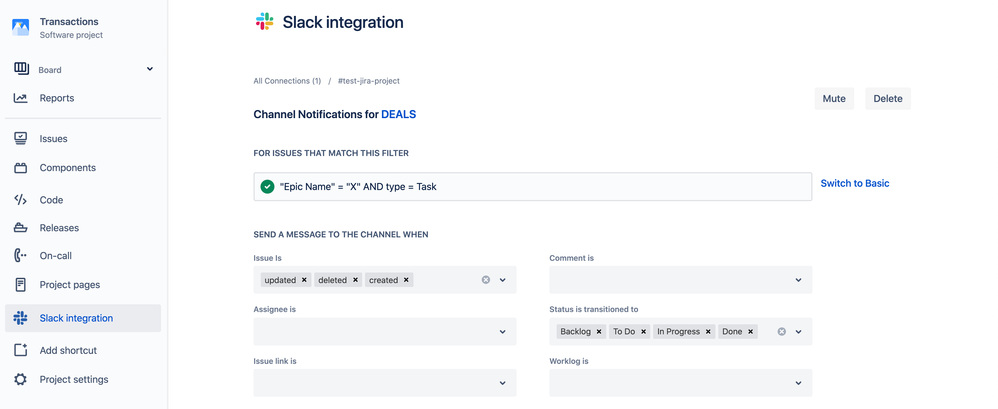The image size is (998, 409).
Task: Click the On-call phone icon
Action: click(20, 256)
